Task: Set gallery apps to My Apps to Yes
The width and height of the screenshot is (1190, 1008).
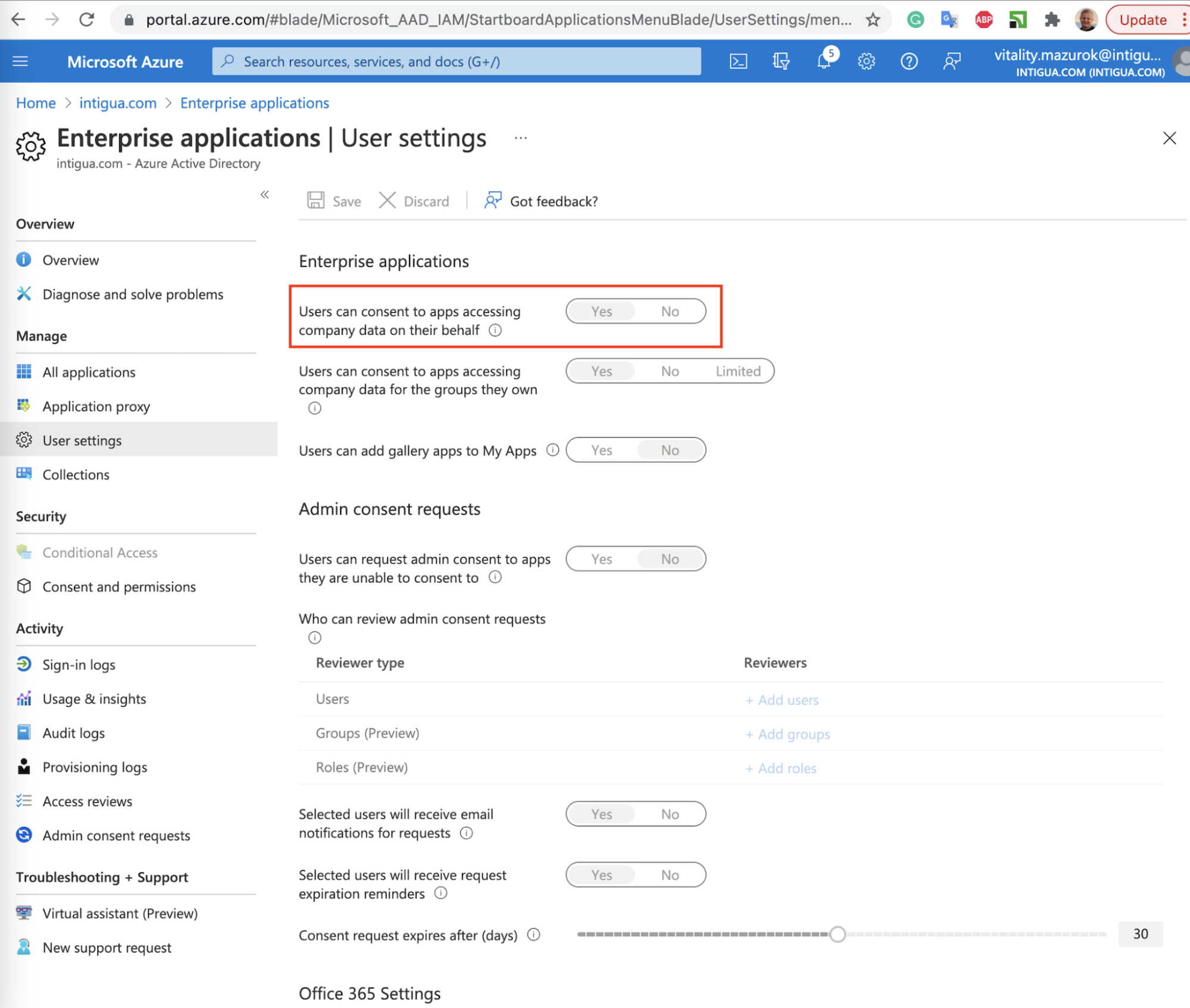Action: (x=601, y=450)
